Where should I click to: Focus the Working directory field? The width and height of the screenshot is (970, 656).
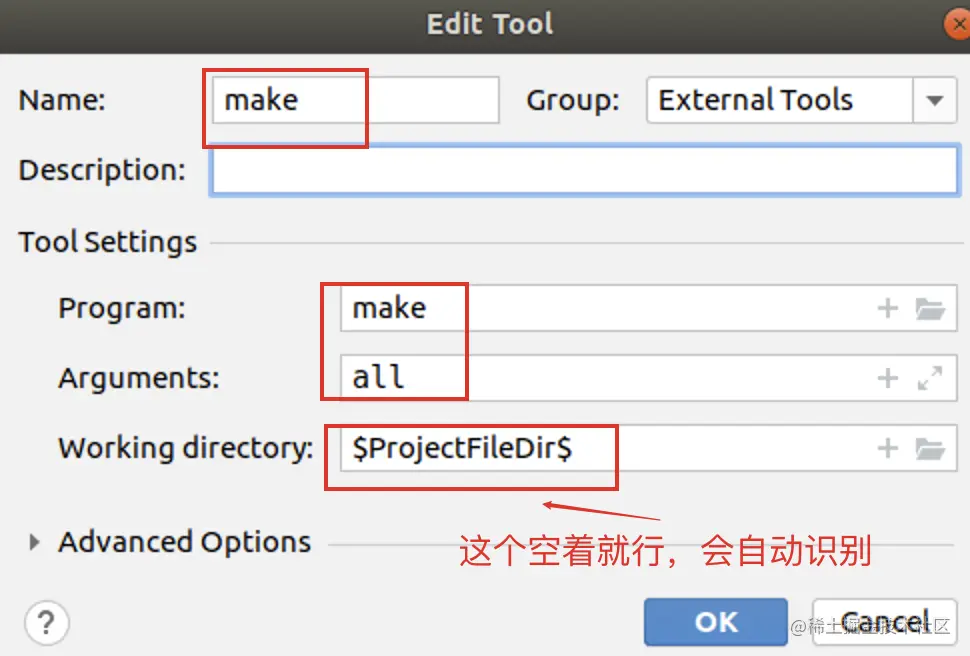pos(648,448)
